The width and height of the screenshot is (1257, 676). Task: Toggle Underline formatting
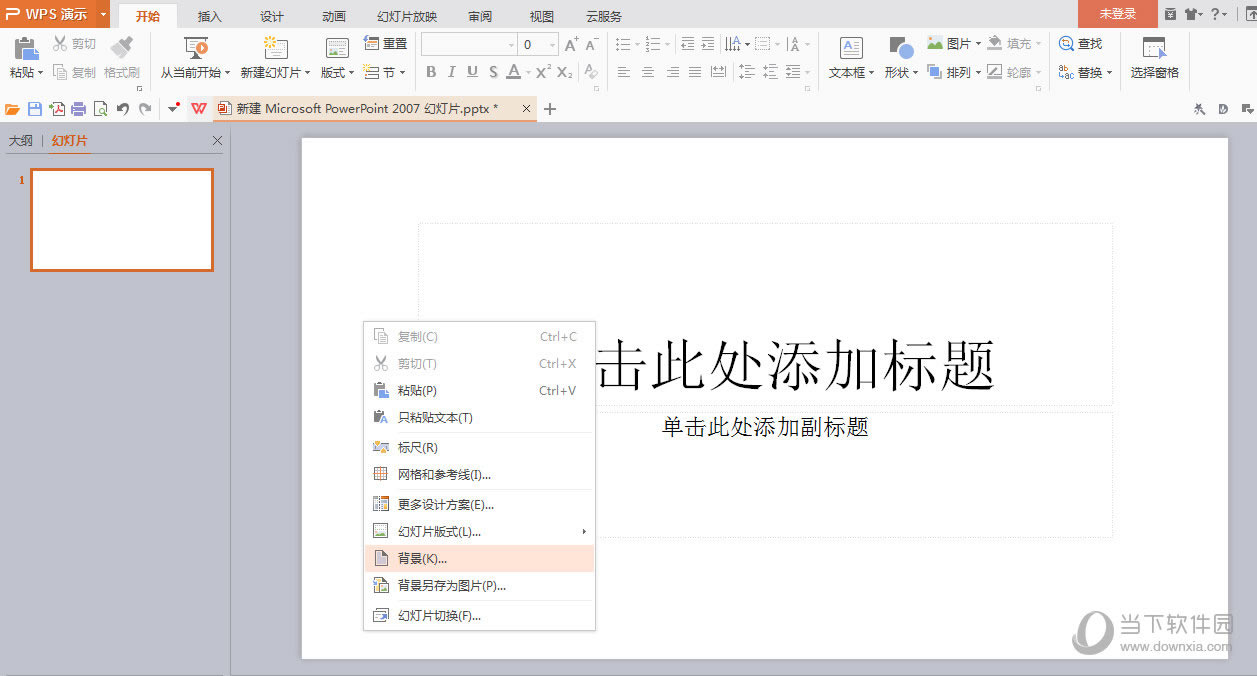coord(472,72)
